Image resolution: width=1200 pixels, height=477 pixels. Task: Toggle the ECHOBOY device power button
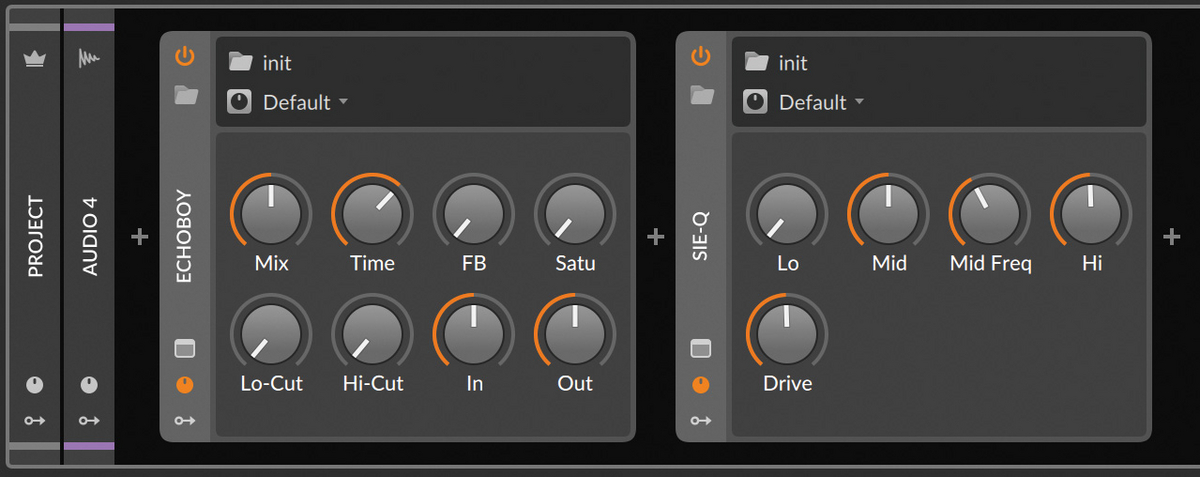coord(184,57)
